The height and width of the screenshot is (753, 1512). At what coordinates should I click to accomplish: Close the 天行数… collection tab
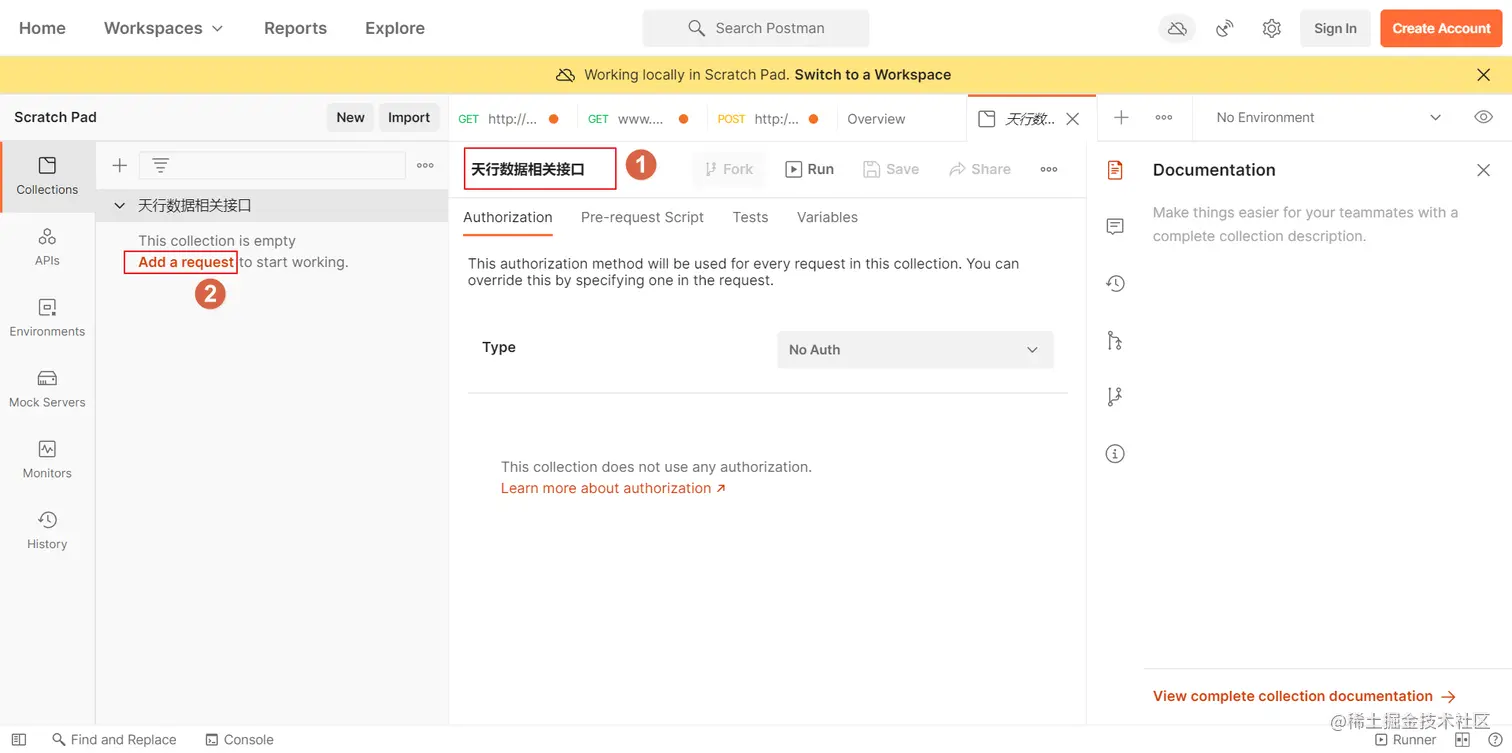[x=1073, y=119]
